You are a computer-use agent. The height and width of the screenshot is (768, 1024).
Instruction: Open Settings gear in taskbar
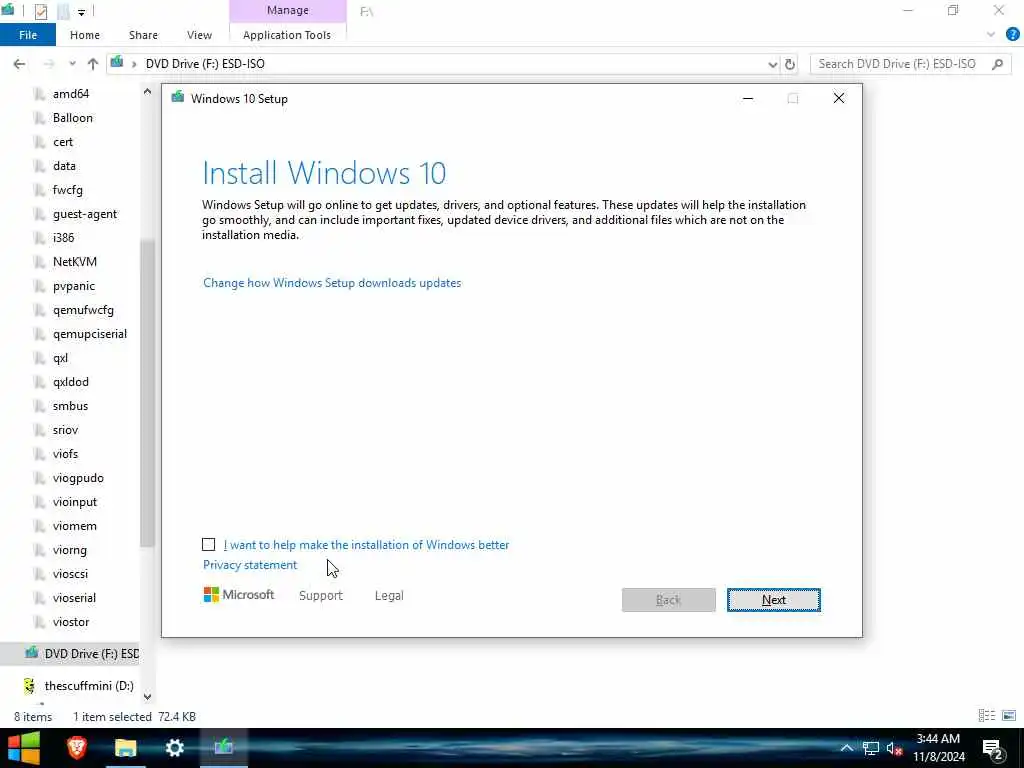[174, 748]
